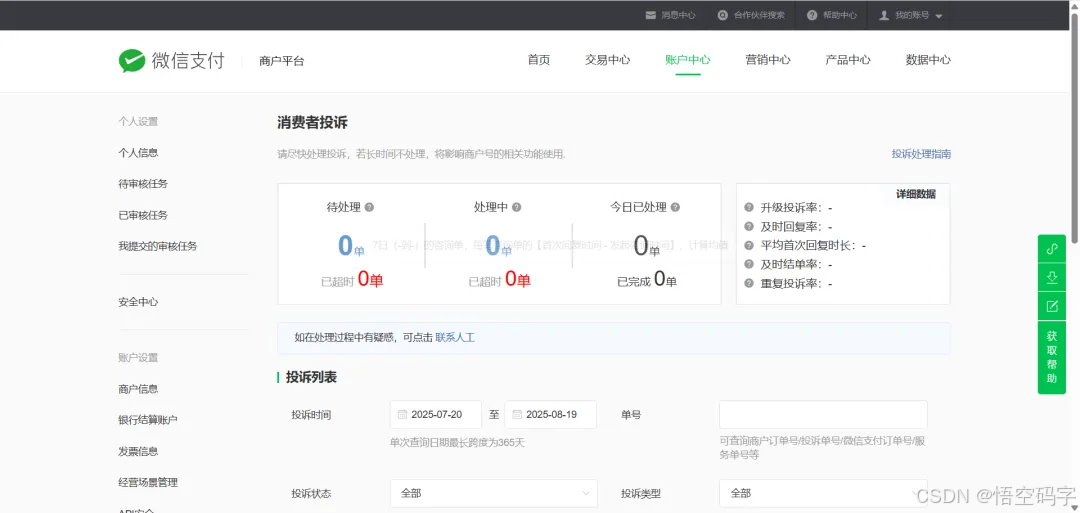Select 已审核任务 in the sidebar
The height and width of the screenshot is (513, 1080).
point(143,215)
